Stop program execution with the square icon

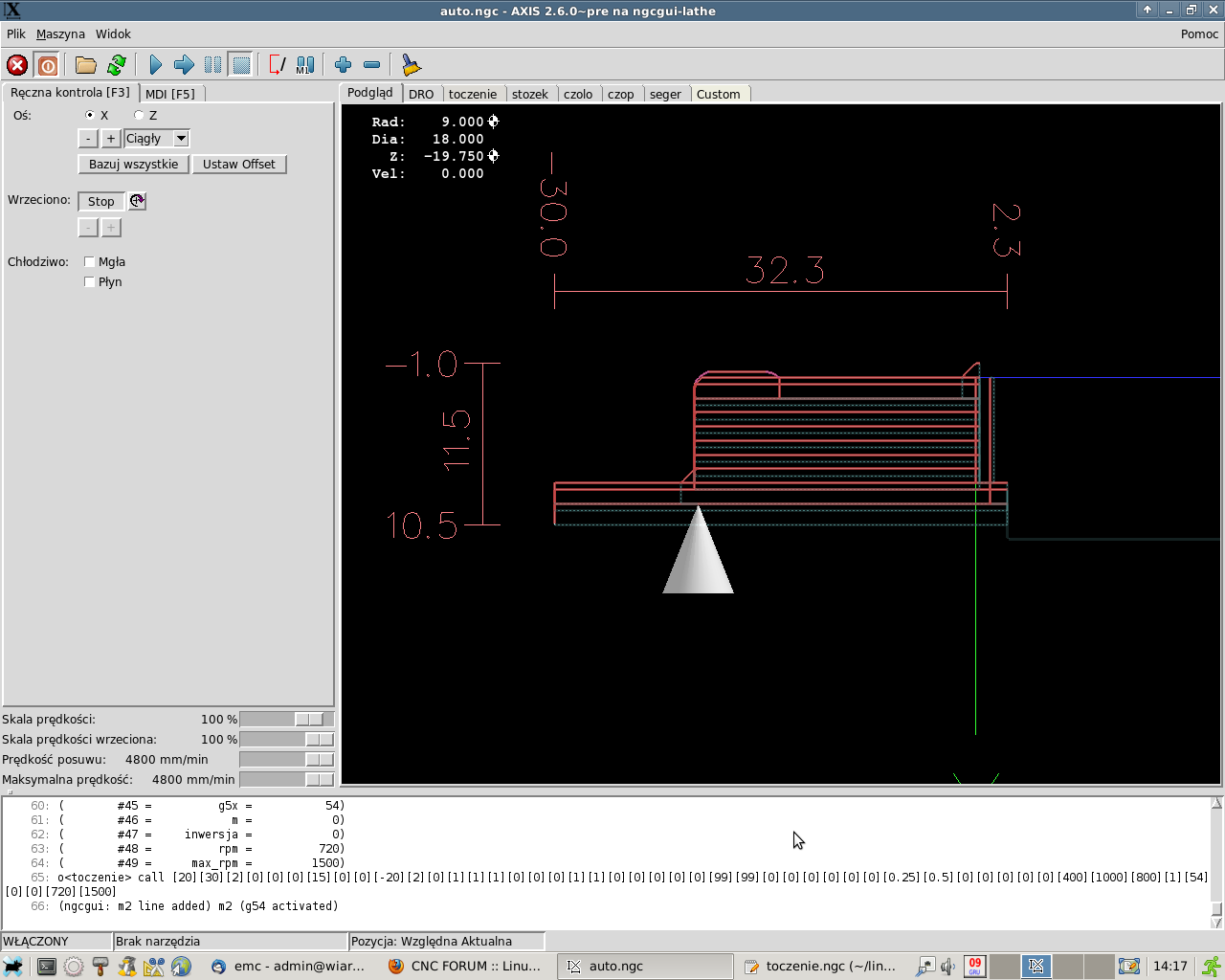tap(241, 65)
